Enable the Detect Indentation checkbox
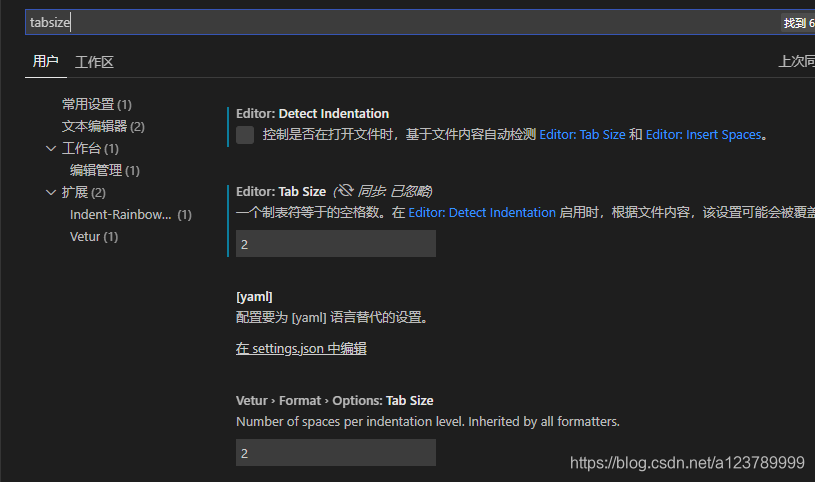The height and width of the screenshot is (482, 815). coord(245,135)
